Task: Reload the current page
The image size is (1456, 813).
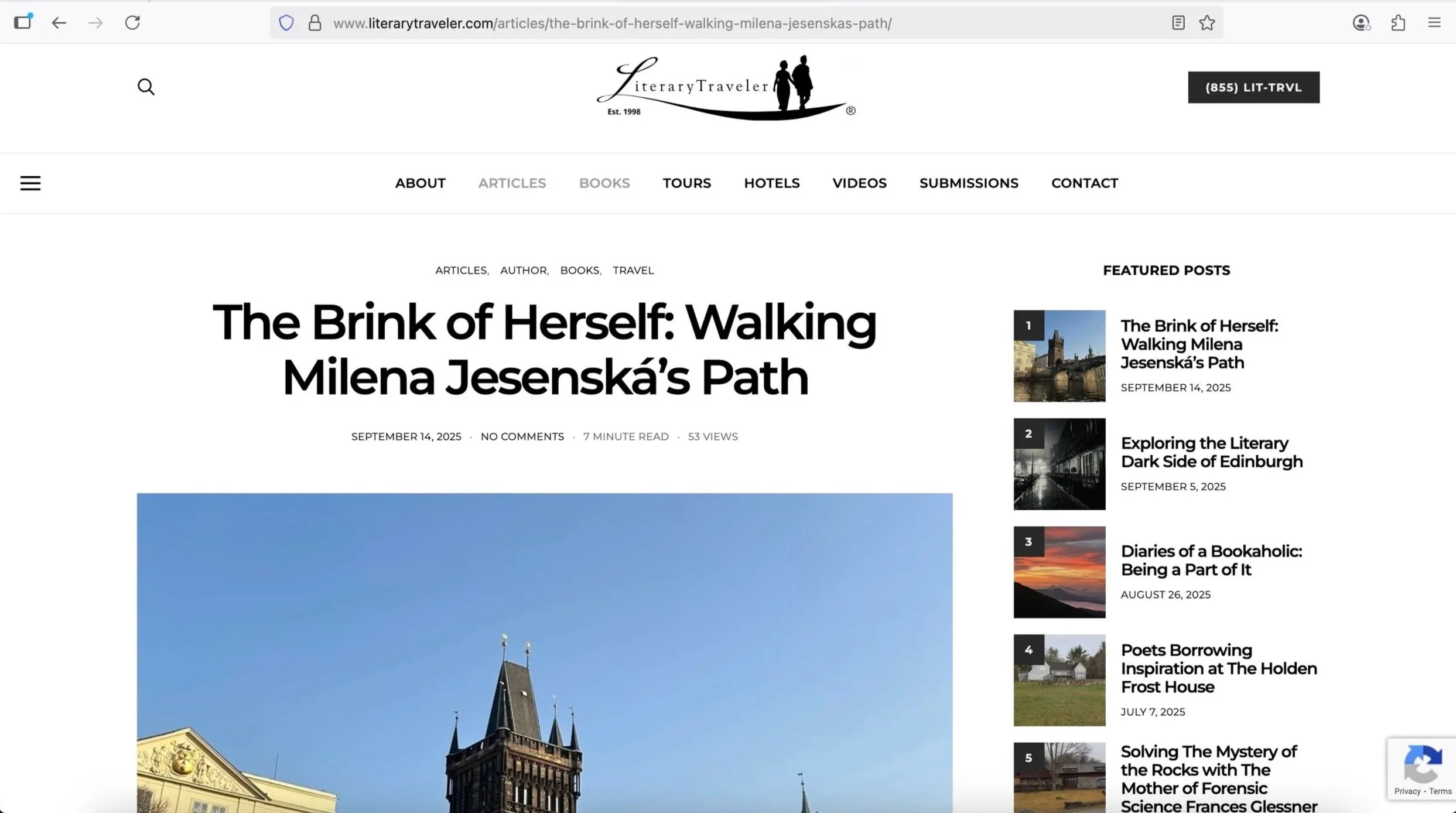Action: click(x=132, y=23)
